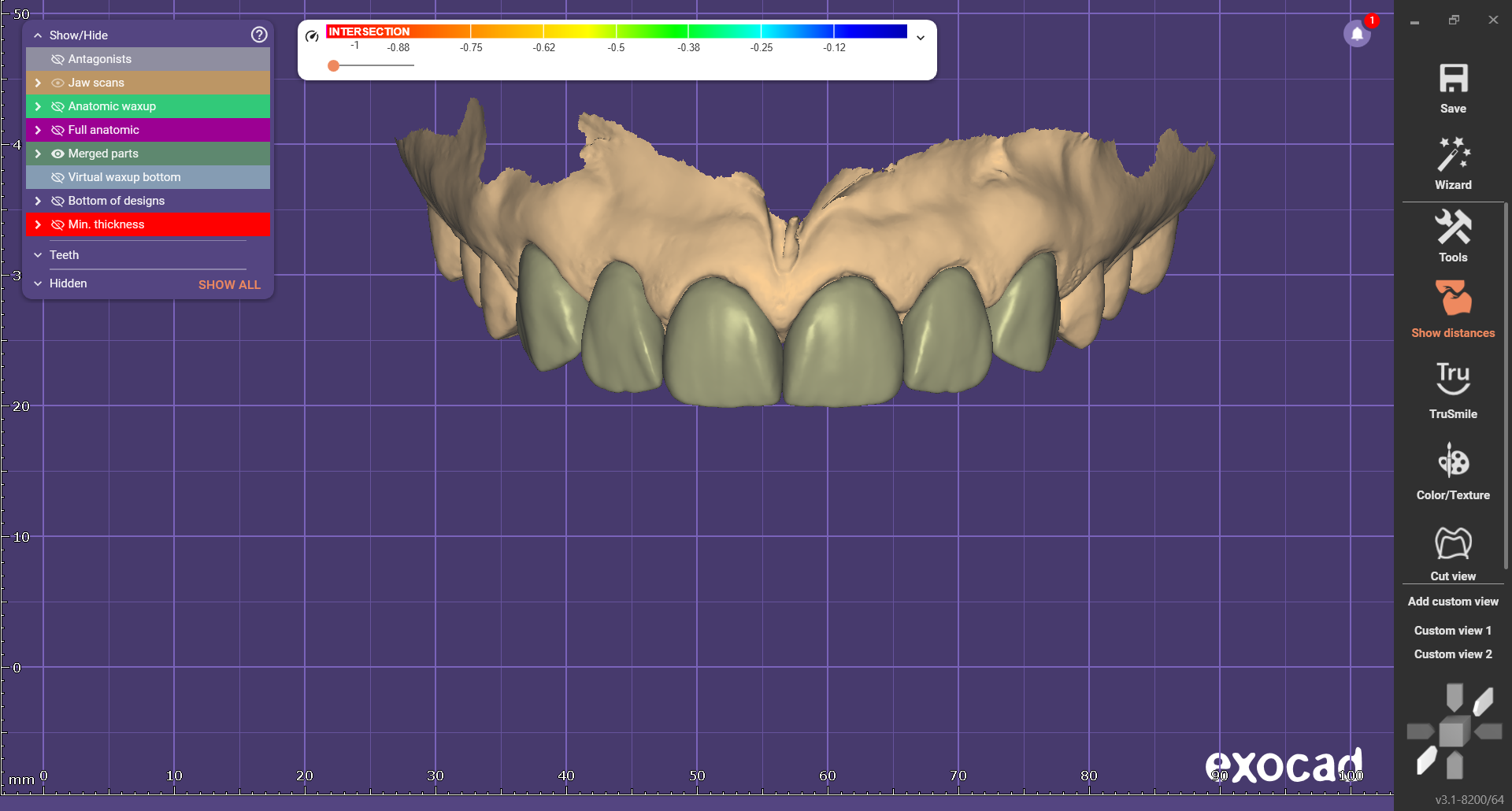Toggle visibility of Antagonists
This screenshot has width=1512, height=811.
[x=57, y=59]
